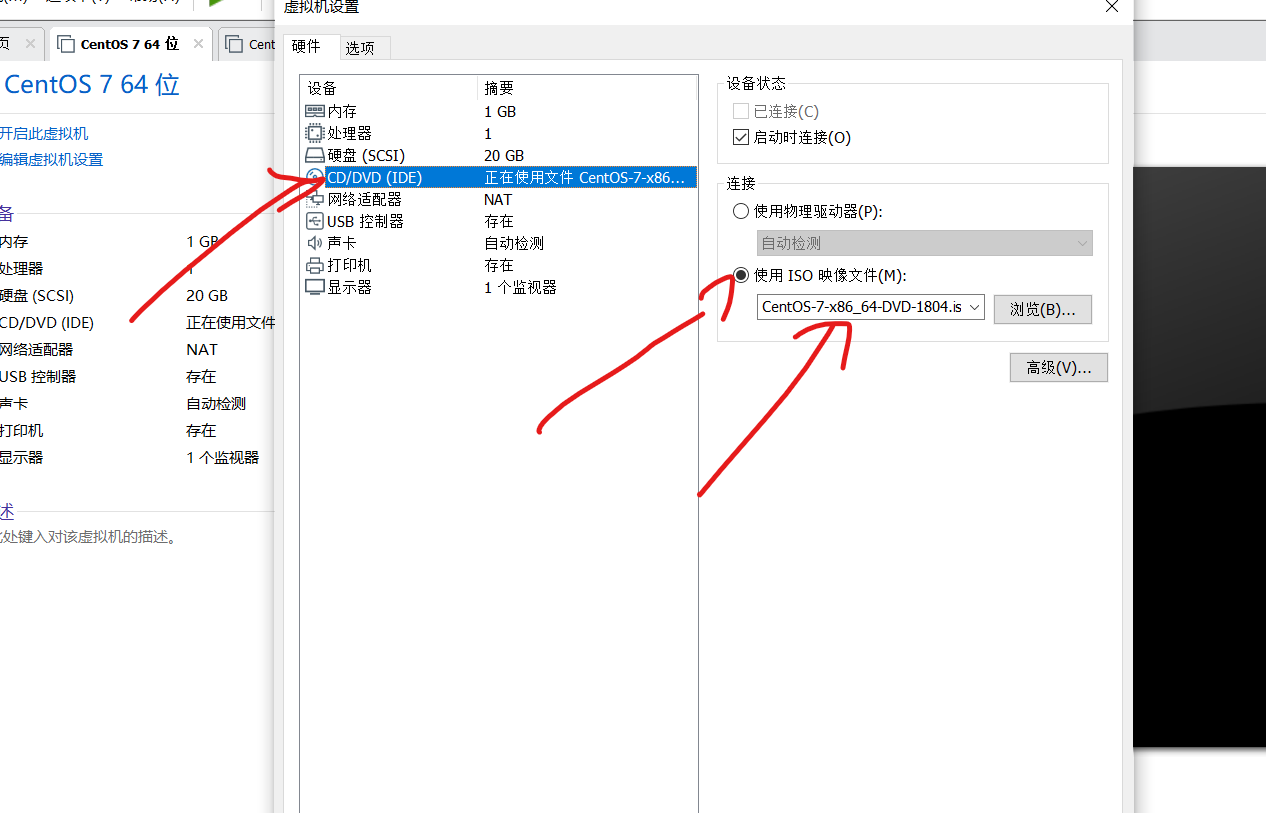Click the 浏览(B)... browse button
Viewport: 1266px width, 813px height.
click(x=1042, y=309)
